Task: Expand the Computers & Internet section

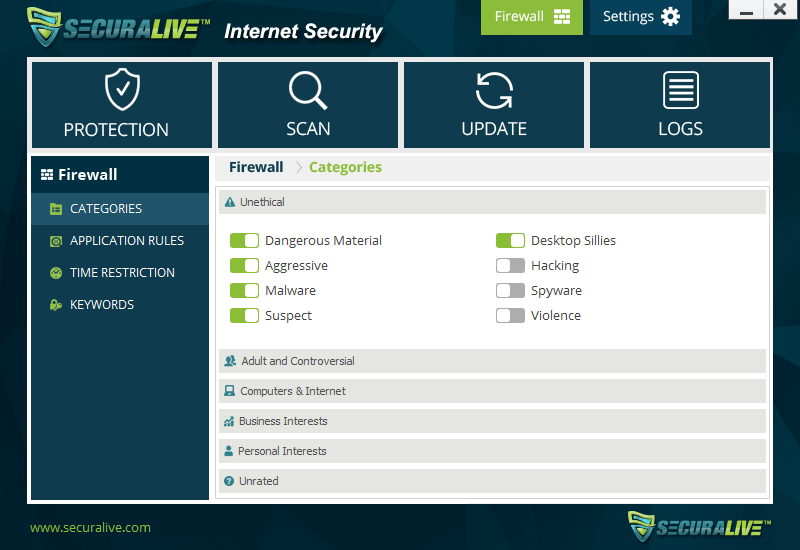Action: pyautogui.click(x=492, y=391)
